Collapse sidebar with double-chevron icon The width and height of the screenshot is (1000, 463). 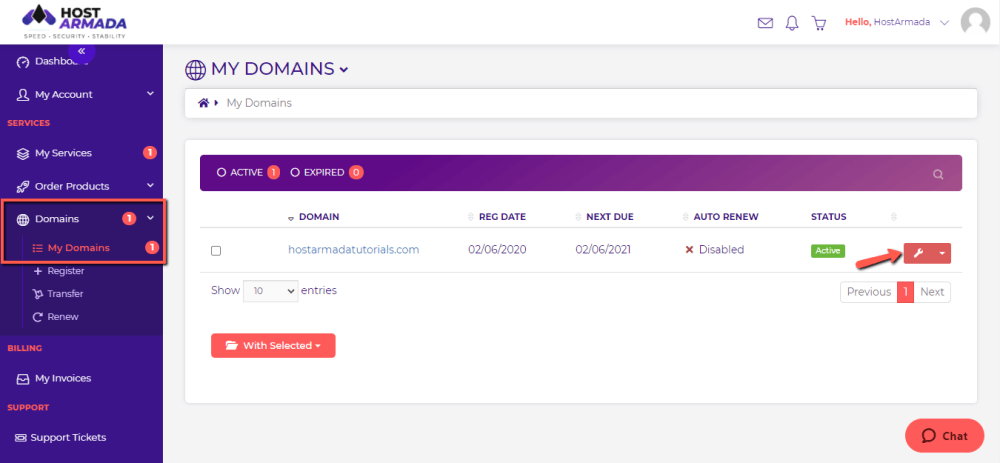coord(81,50)
